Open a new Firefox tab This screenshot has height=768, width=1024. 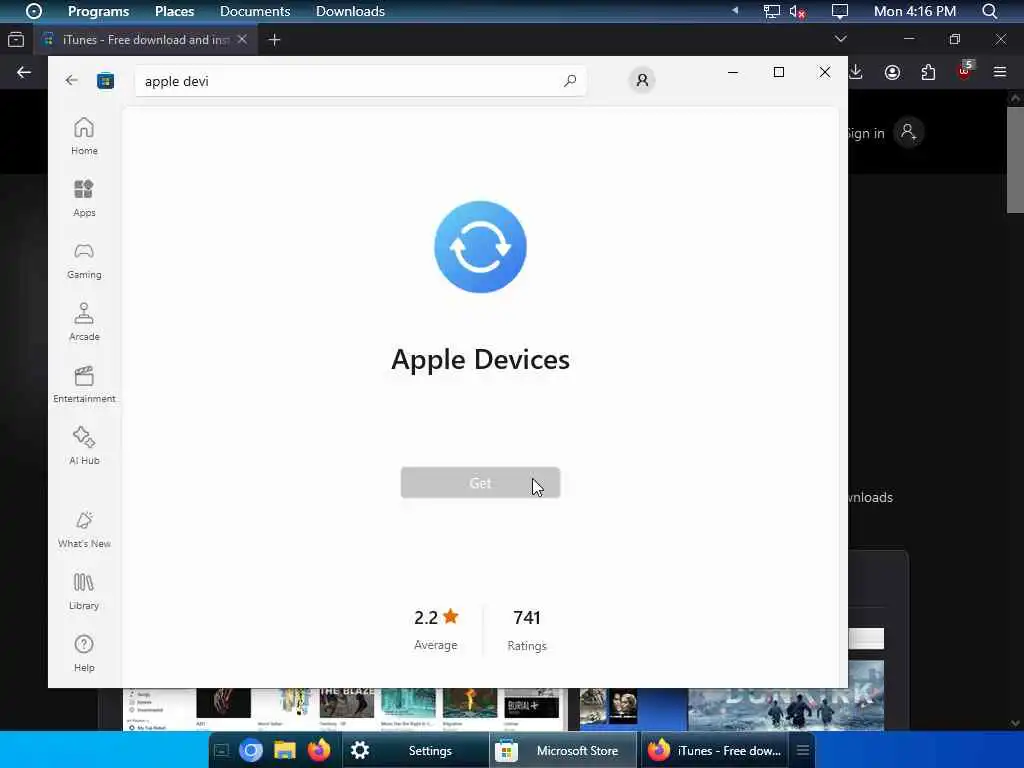274,40
